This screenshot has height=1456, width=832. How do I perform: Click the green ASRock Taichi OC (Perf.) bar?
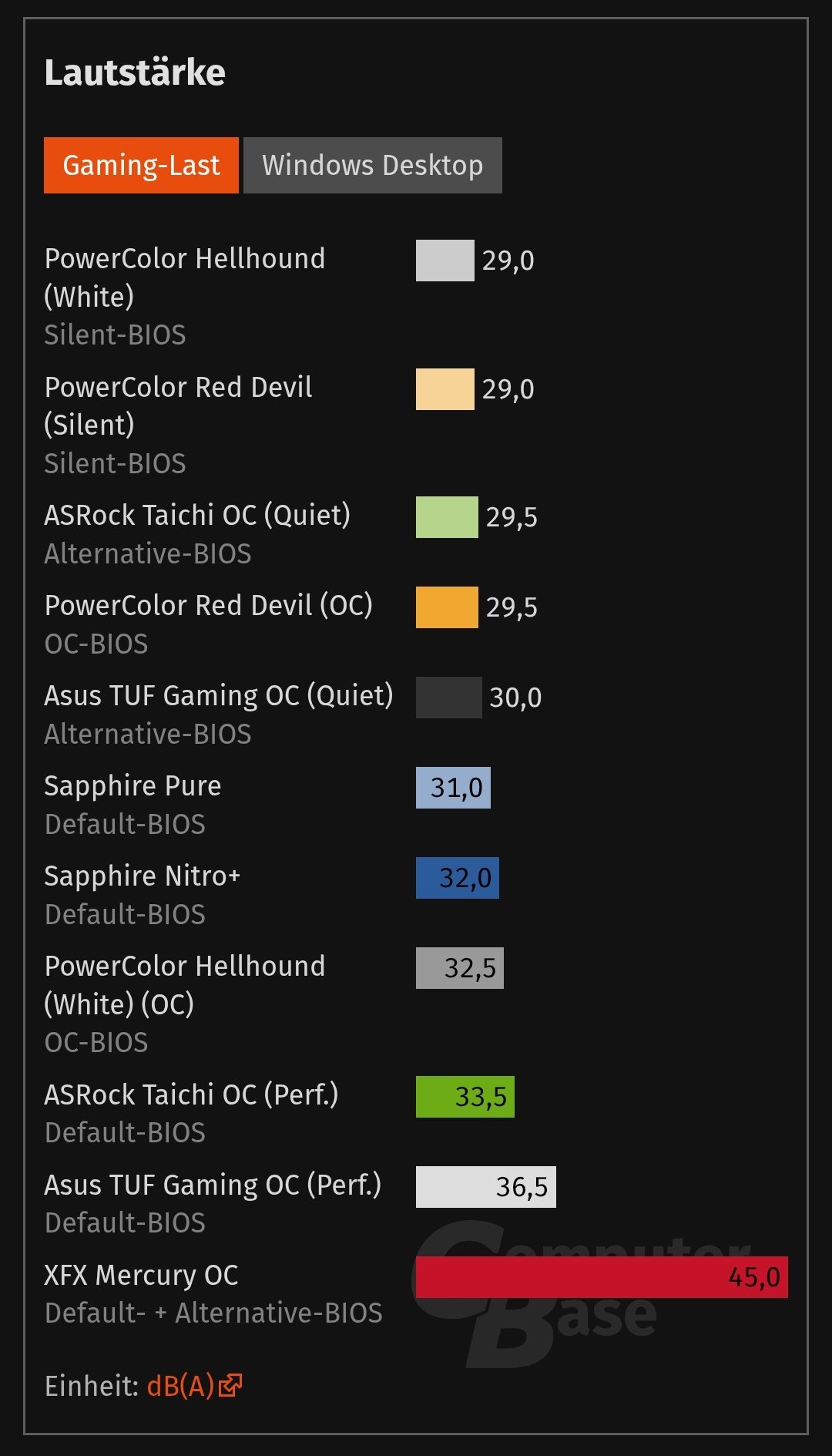click(x=465, y=1097)
